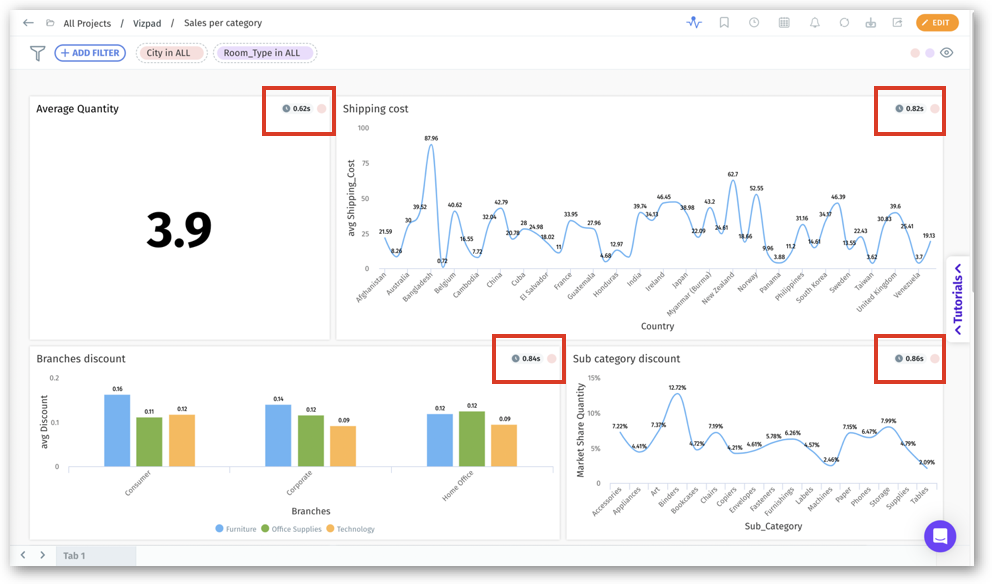Click the circular refresh icon
The width and height of the screenshot is (992, 584).
(x=844, y=23)
